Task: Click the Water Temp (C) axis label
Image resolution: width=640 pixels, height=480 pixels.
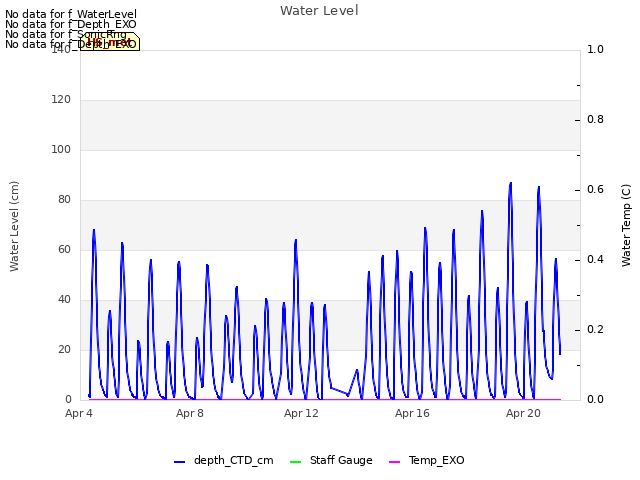Action: point(626,225)
